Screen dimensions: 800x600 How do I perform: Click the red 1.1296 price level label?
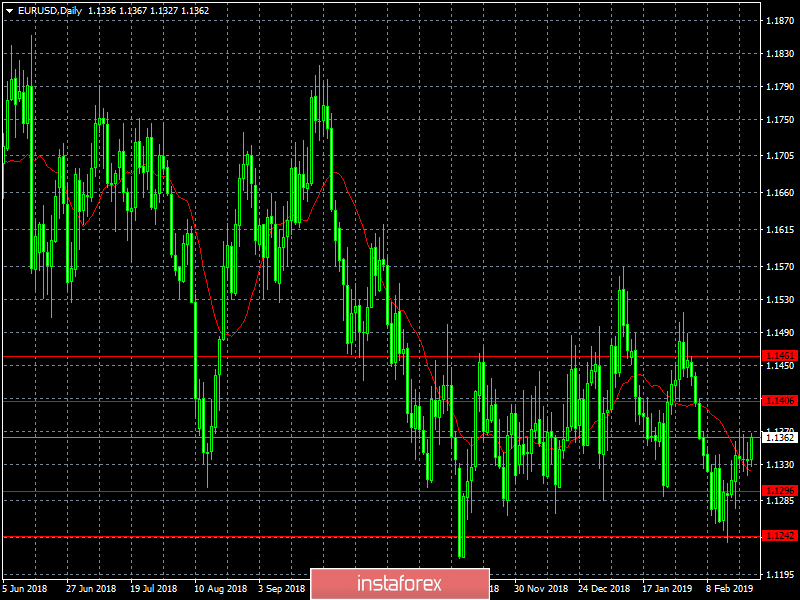click(x=780, y=490)
